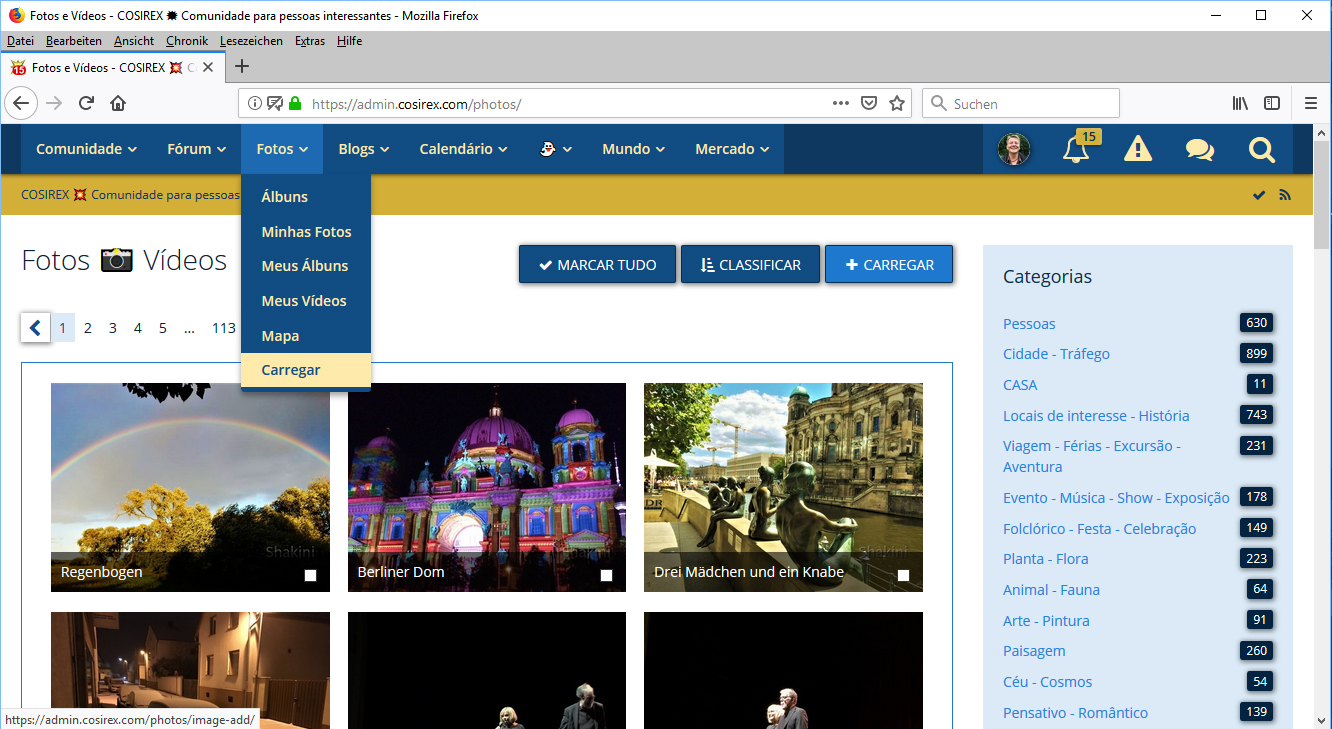
Task: Click the Firefox Suchen search field
Action: click(x=1030, y=104)
